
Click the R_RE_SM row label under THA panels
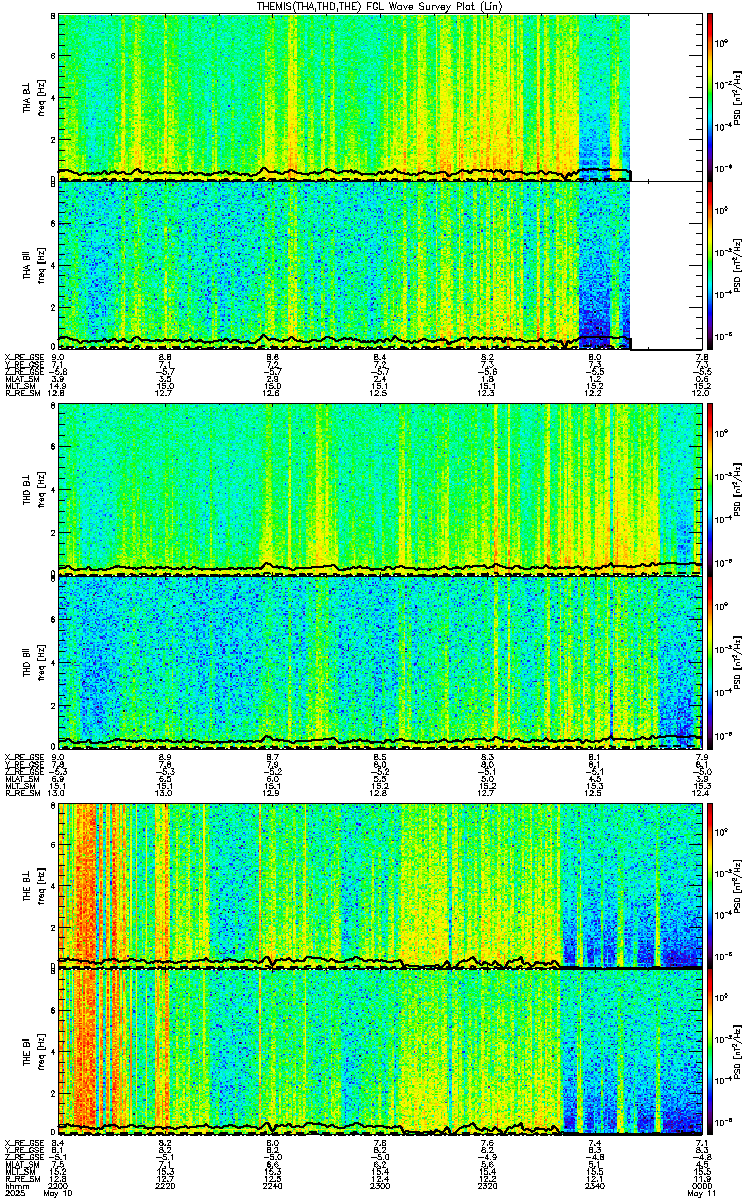(21, 392)
